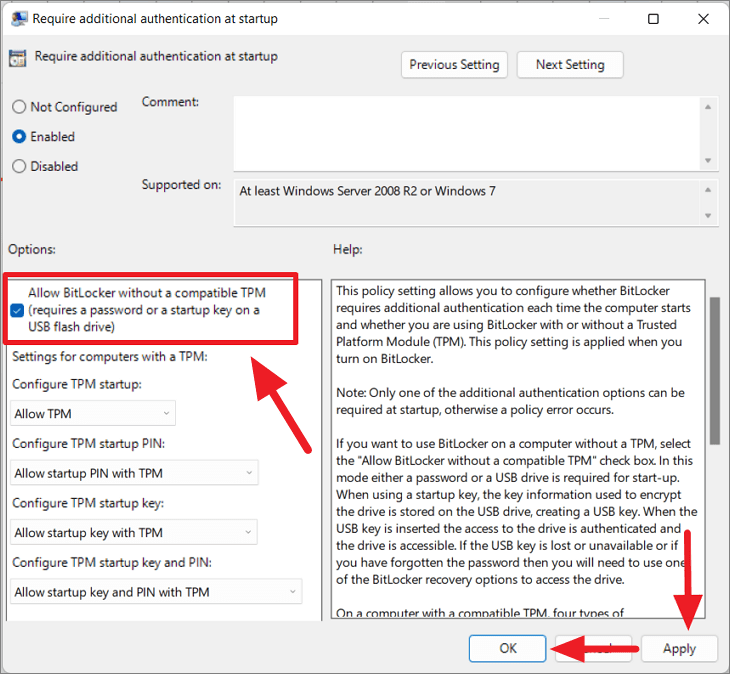
Task: Select the Not Configured radio button
Action: coord(19,107)
